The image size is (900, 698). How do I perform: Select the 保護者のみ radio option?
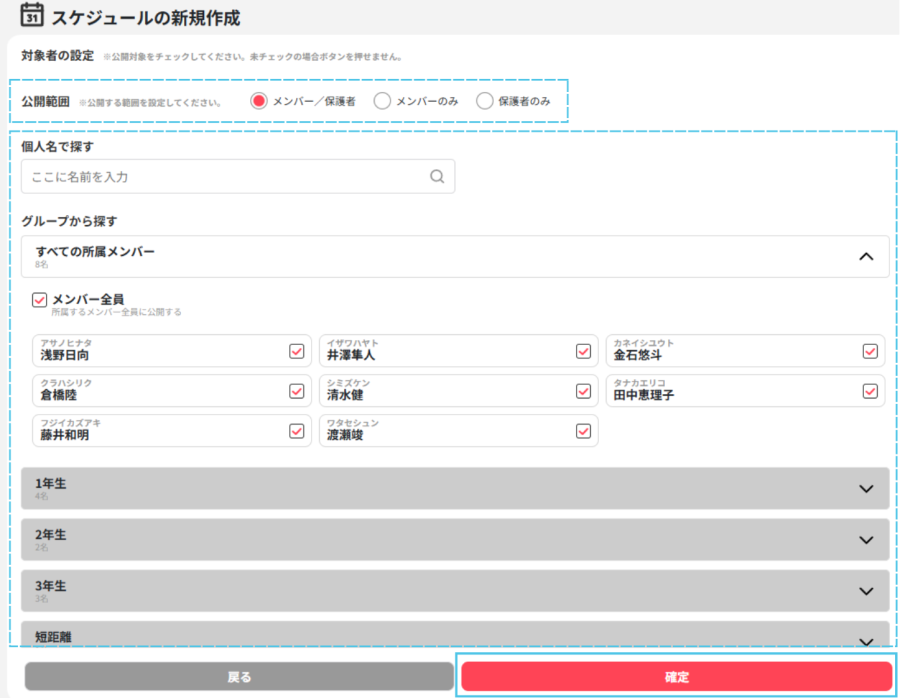tap(485, 101)
